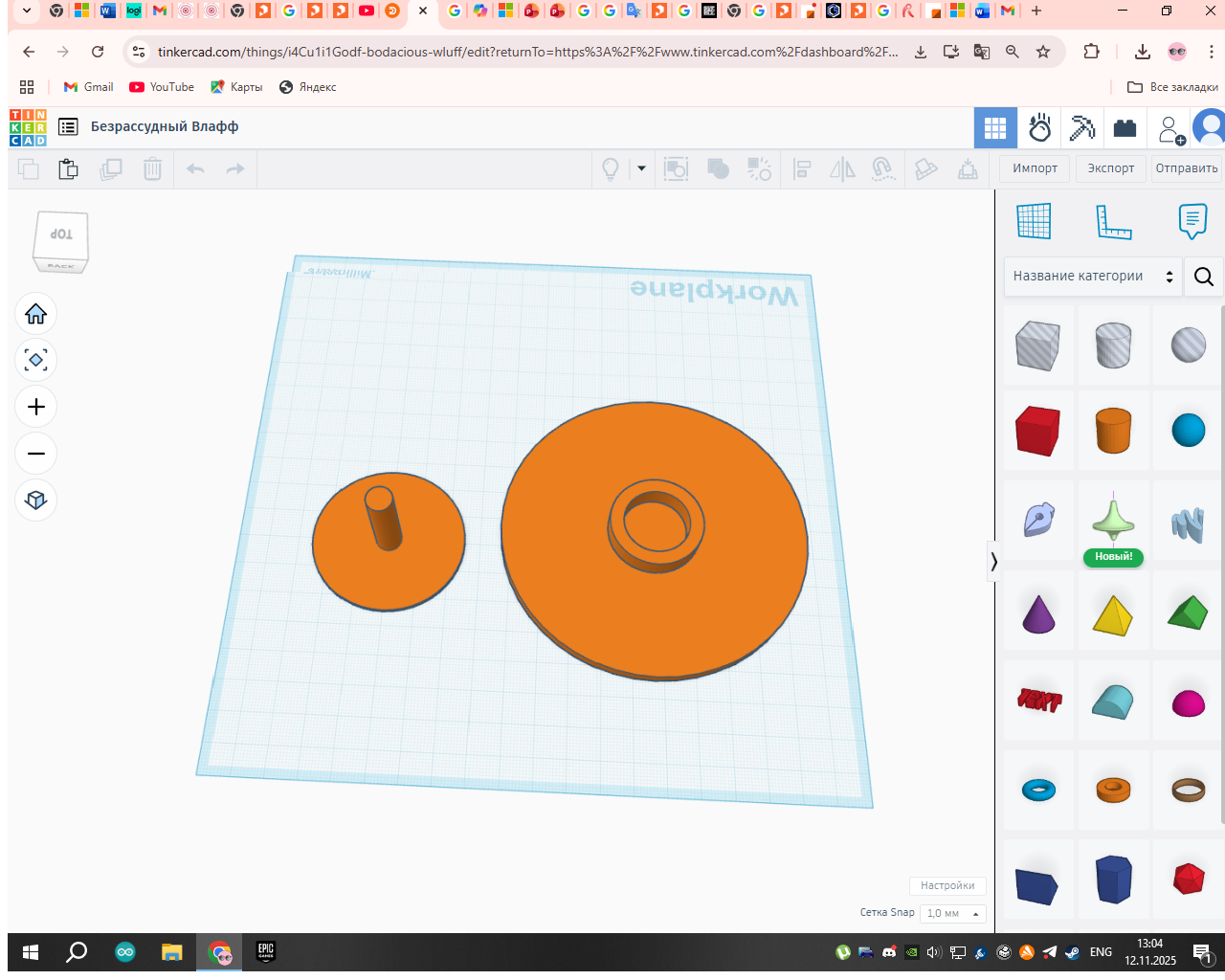
Task: Click the Duplicate and repeat icon
Action: pyautogui.click(x=111, y=169)
